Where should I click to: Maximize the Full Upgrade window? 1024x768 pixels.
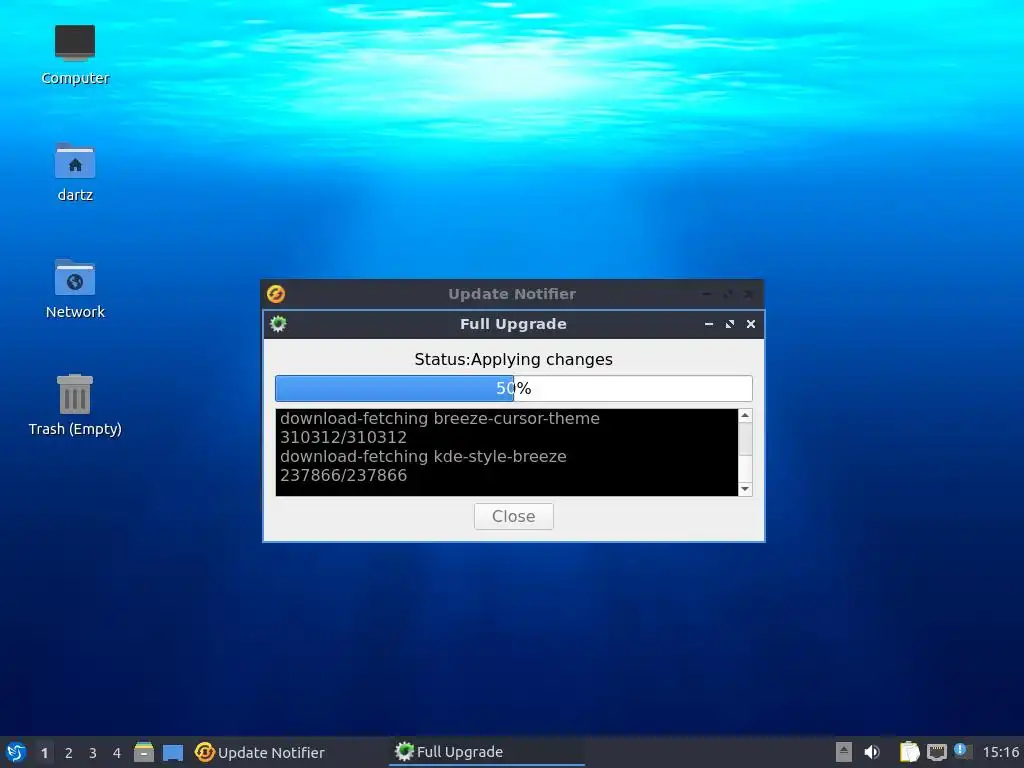[x=730, y=324]
